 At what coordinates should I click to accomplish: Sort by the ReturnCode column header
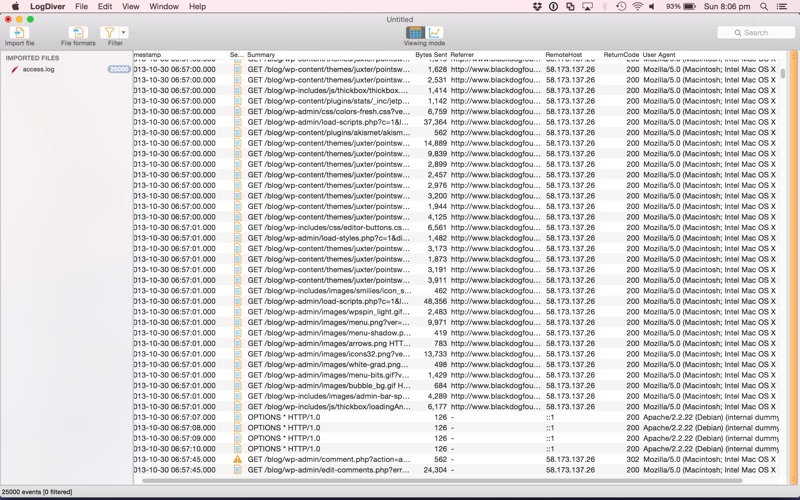point(621,55)
